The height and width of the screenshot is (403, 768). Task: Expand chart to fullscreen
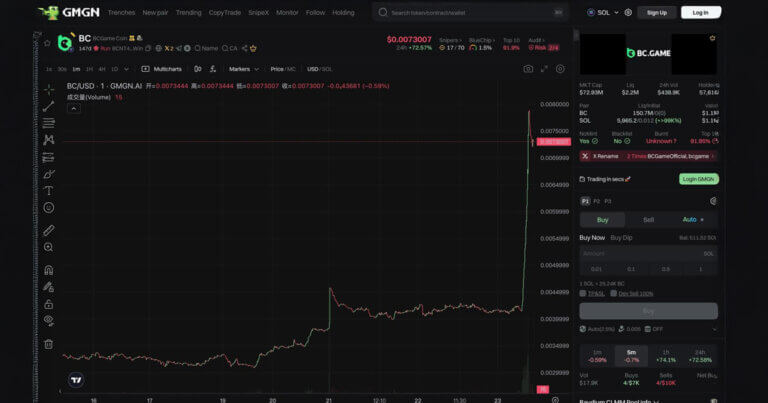coord(544,69)
